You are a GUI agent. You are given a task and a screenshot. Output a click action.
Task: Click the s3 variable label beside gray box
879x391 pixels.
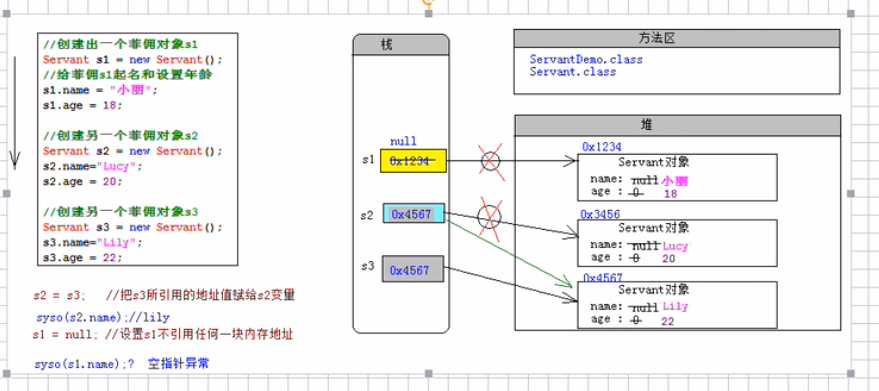[x=367, y=265]
